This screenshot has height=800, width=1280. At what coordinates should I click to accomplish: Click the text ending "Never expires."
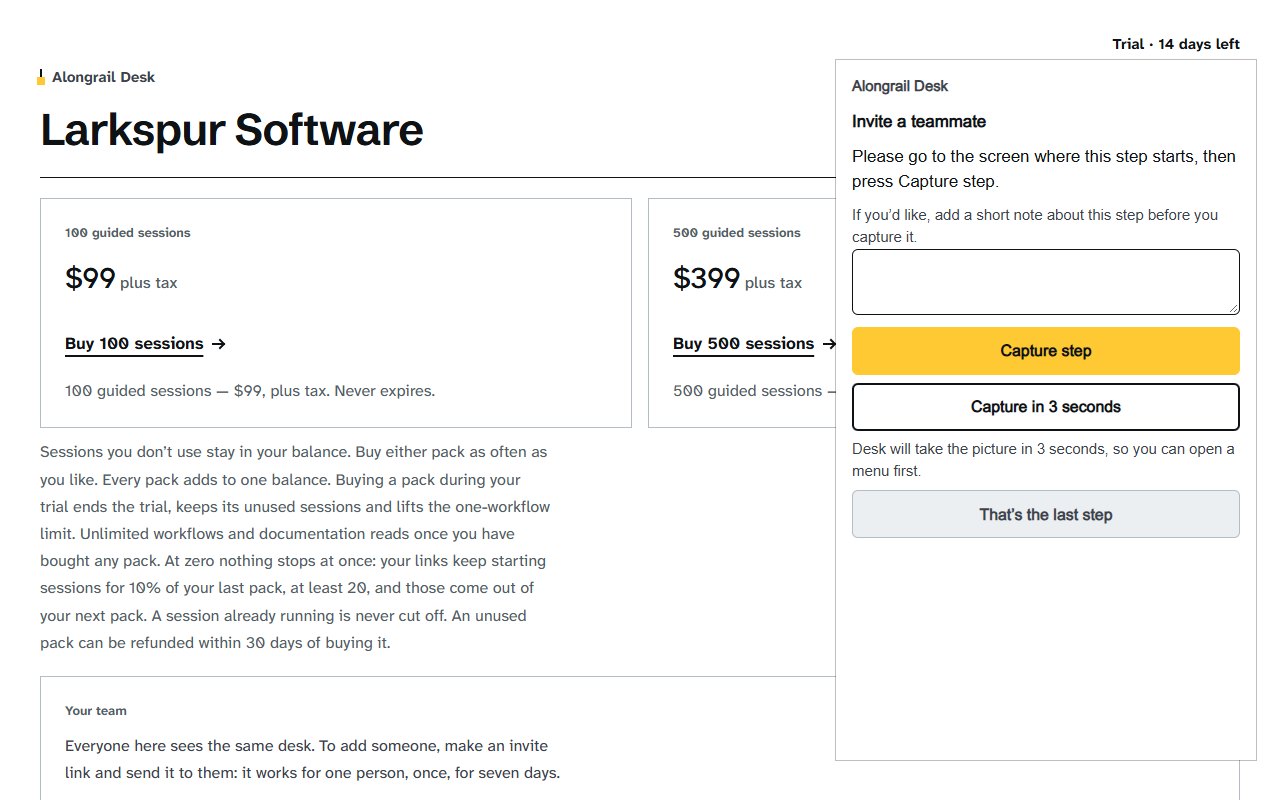click(250, 391)
